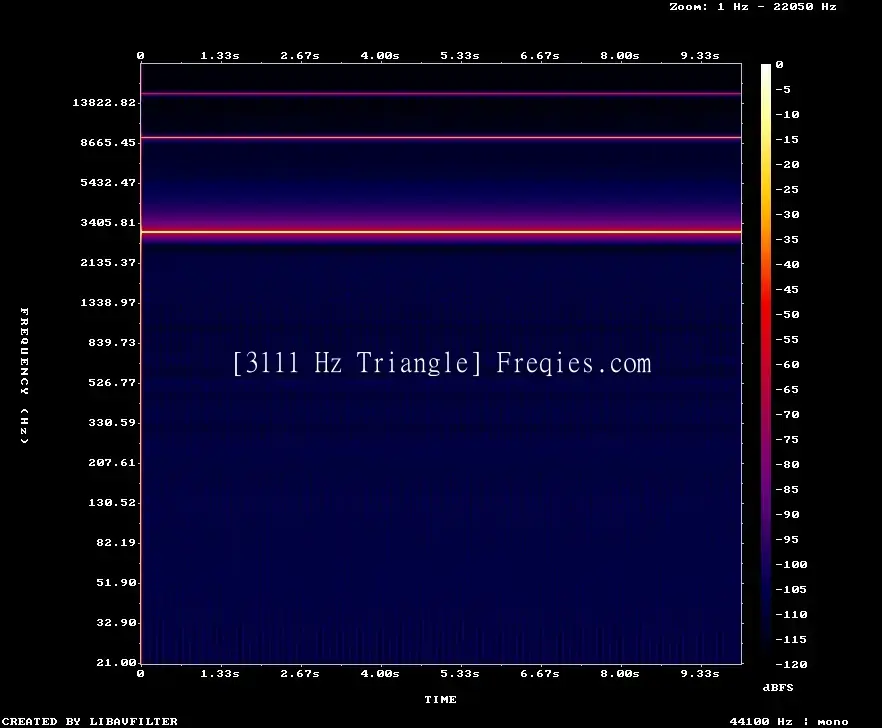882x728 pixels.
Task: Click the -20 value on the dBFS scale
Action: pos(787,164)
